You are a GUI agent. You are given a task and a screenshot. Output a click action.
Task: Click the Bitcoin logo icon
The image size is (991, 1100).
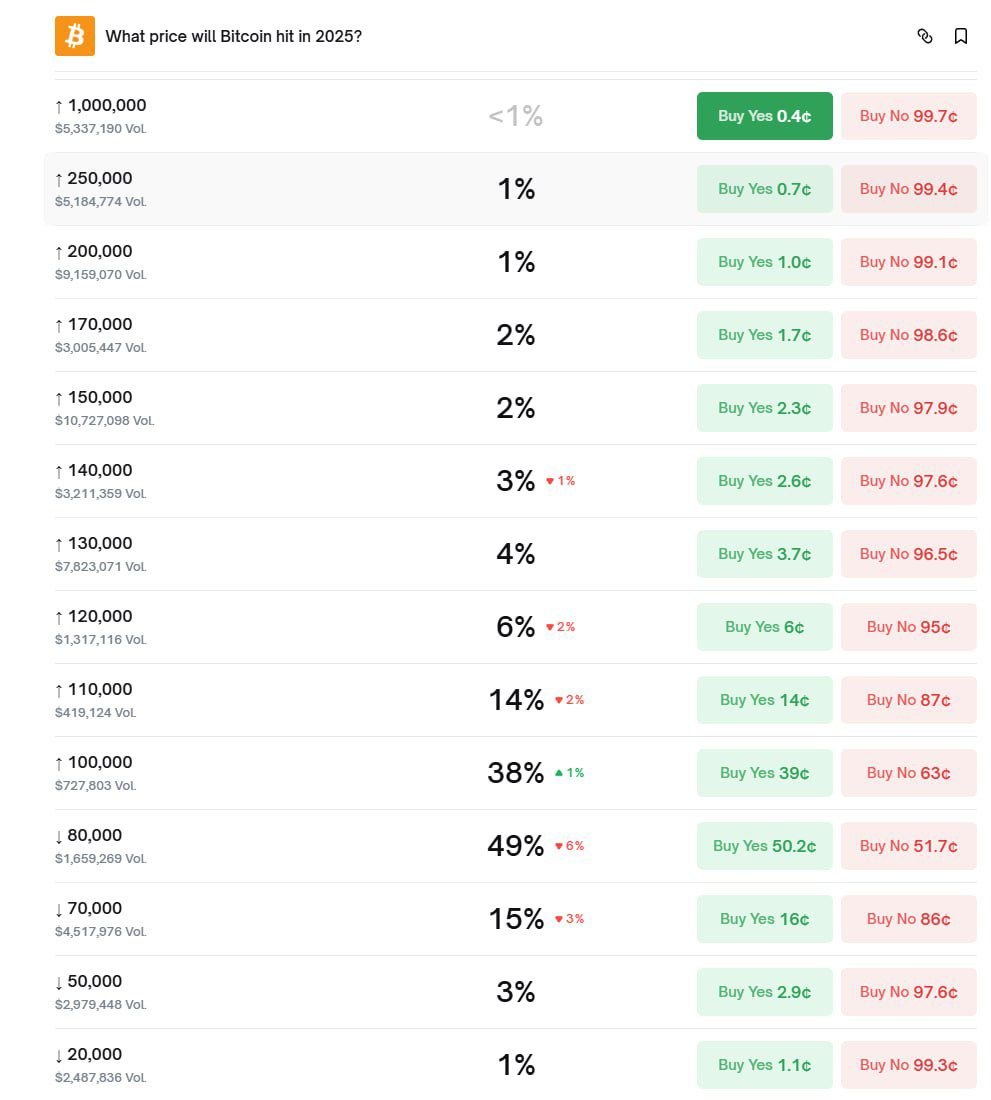click(75, 36)
